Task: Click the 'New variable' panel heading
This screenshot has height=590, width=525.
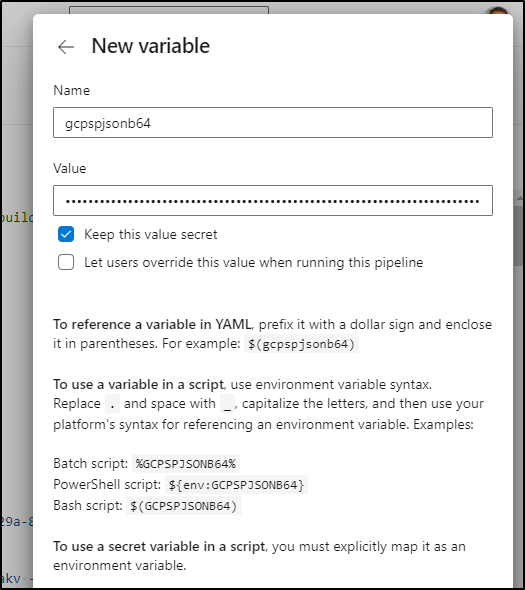Action: click(x=151, y=46)
